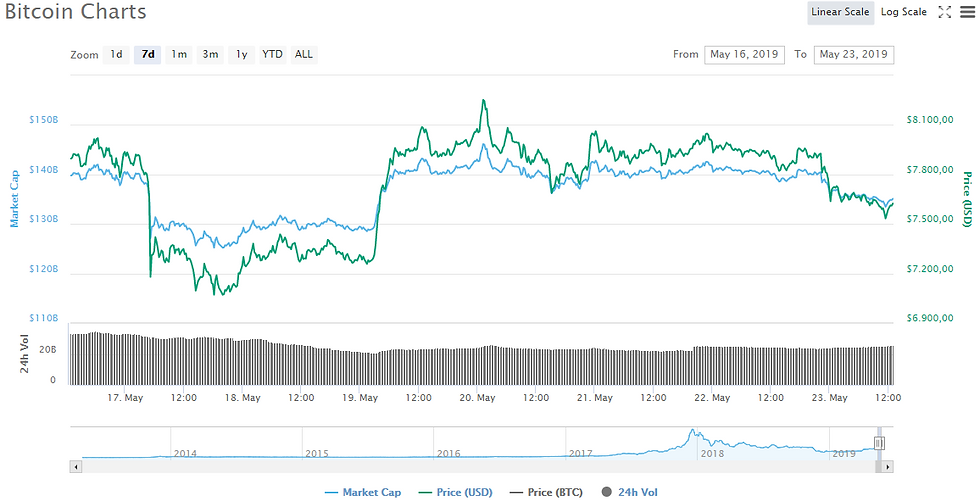
Task: Set zoom to 7d
Action: 148,54
